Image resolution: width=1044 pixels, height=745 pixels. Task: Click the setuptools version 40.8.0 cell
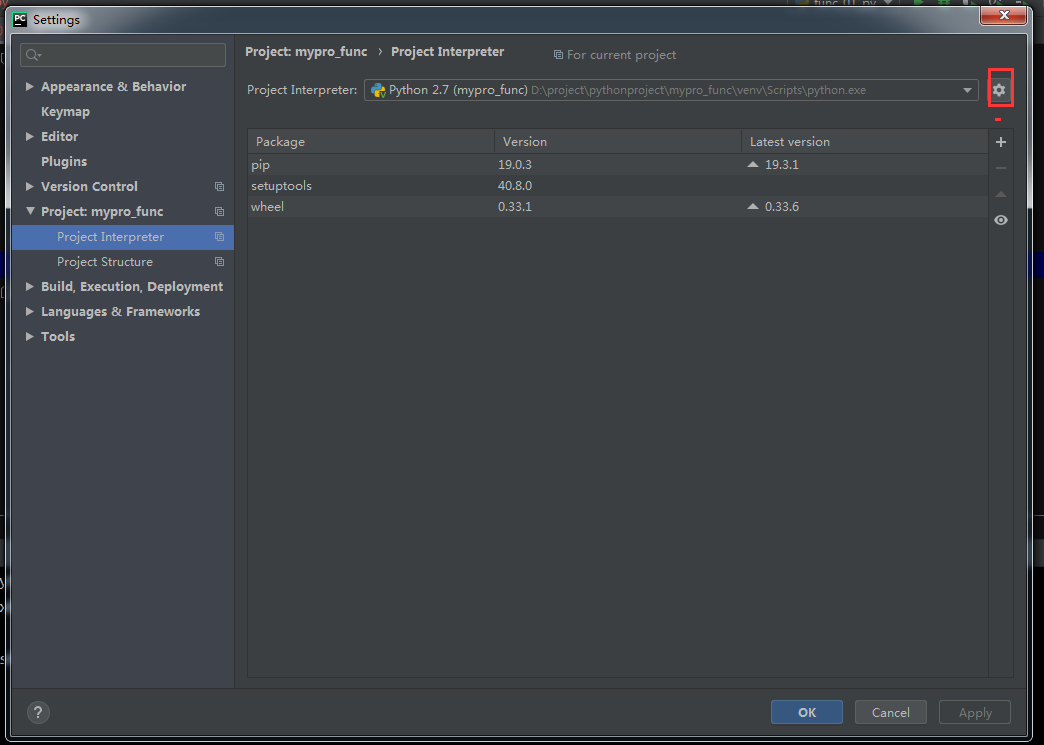tap(515, 186)
